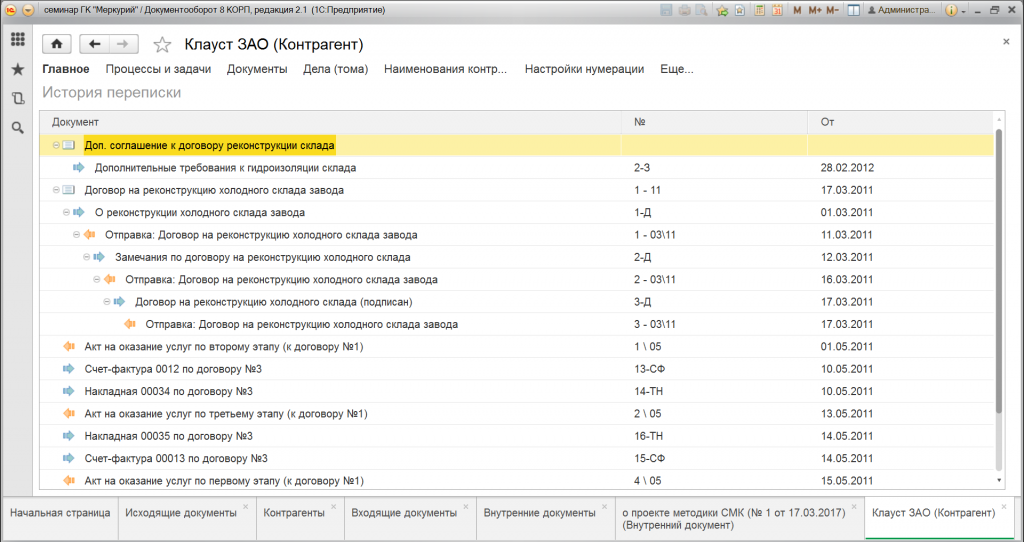
Task: Click the save diskette icon in title bar
Action: pos(666,10)
